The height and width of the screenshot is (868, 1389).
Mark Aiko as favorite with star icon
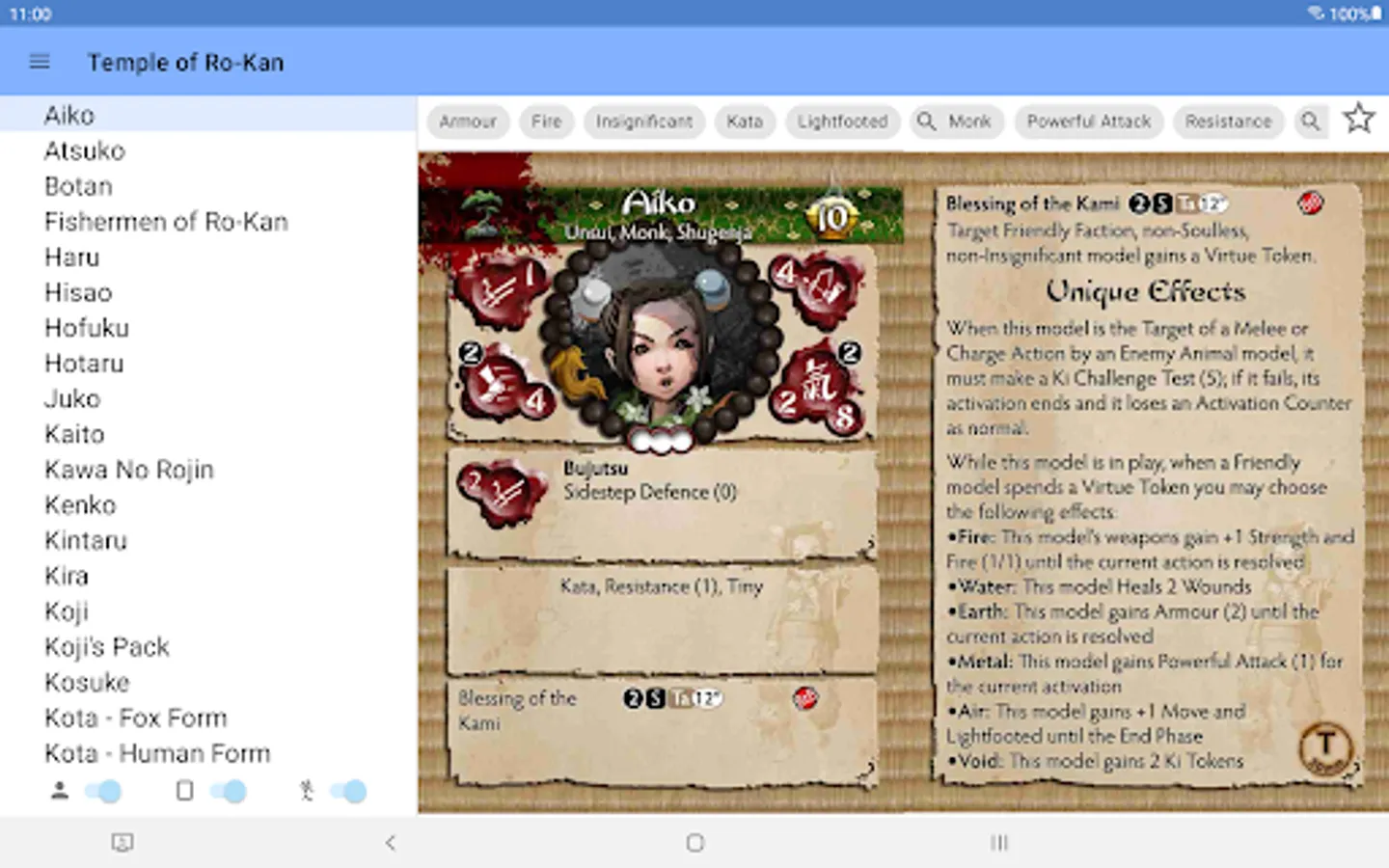pyautogui.click(x=1358, y=119)
